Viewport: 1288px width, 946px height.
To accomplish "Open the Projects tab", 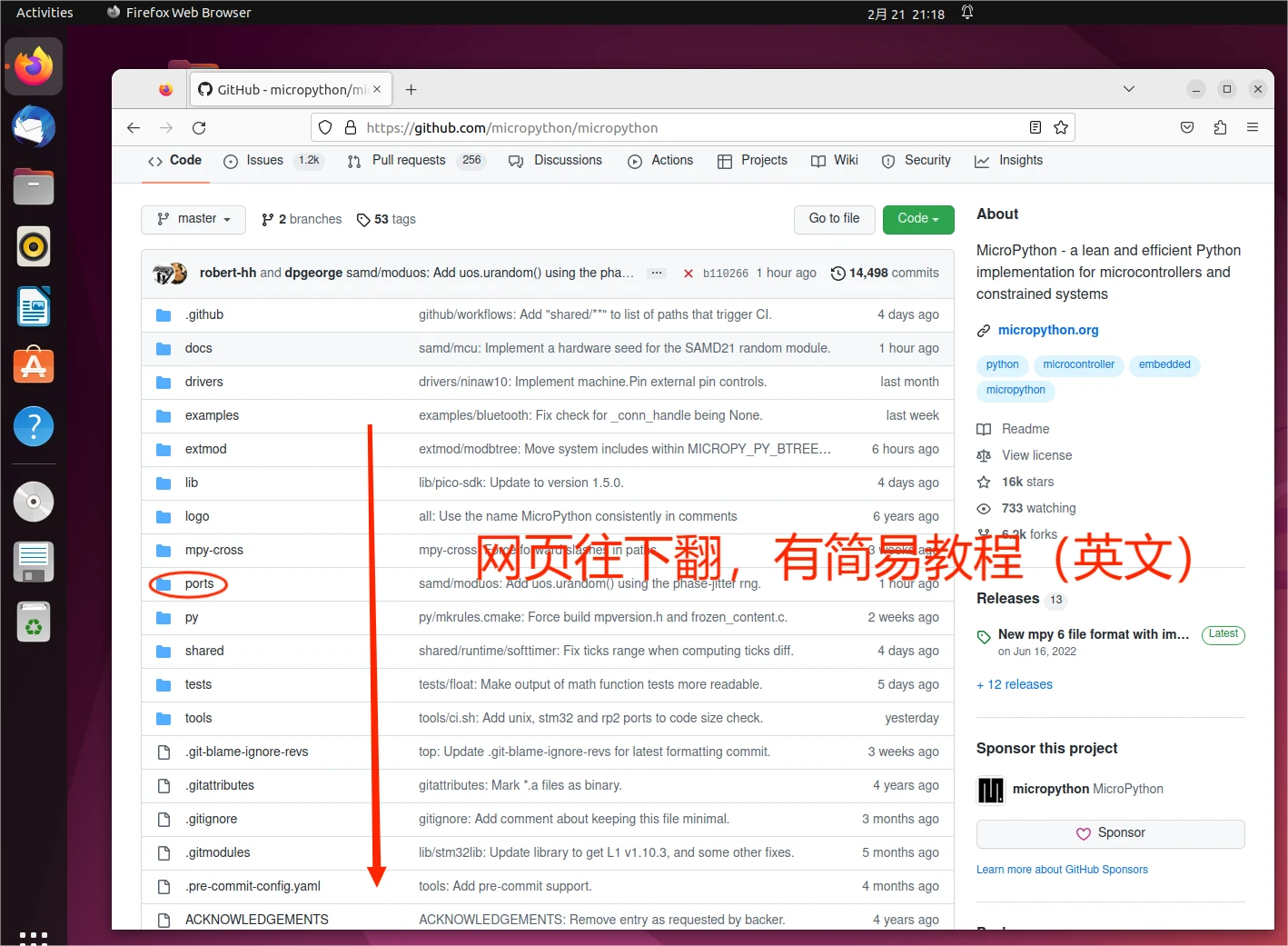I will [x=752, y=161].
